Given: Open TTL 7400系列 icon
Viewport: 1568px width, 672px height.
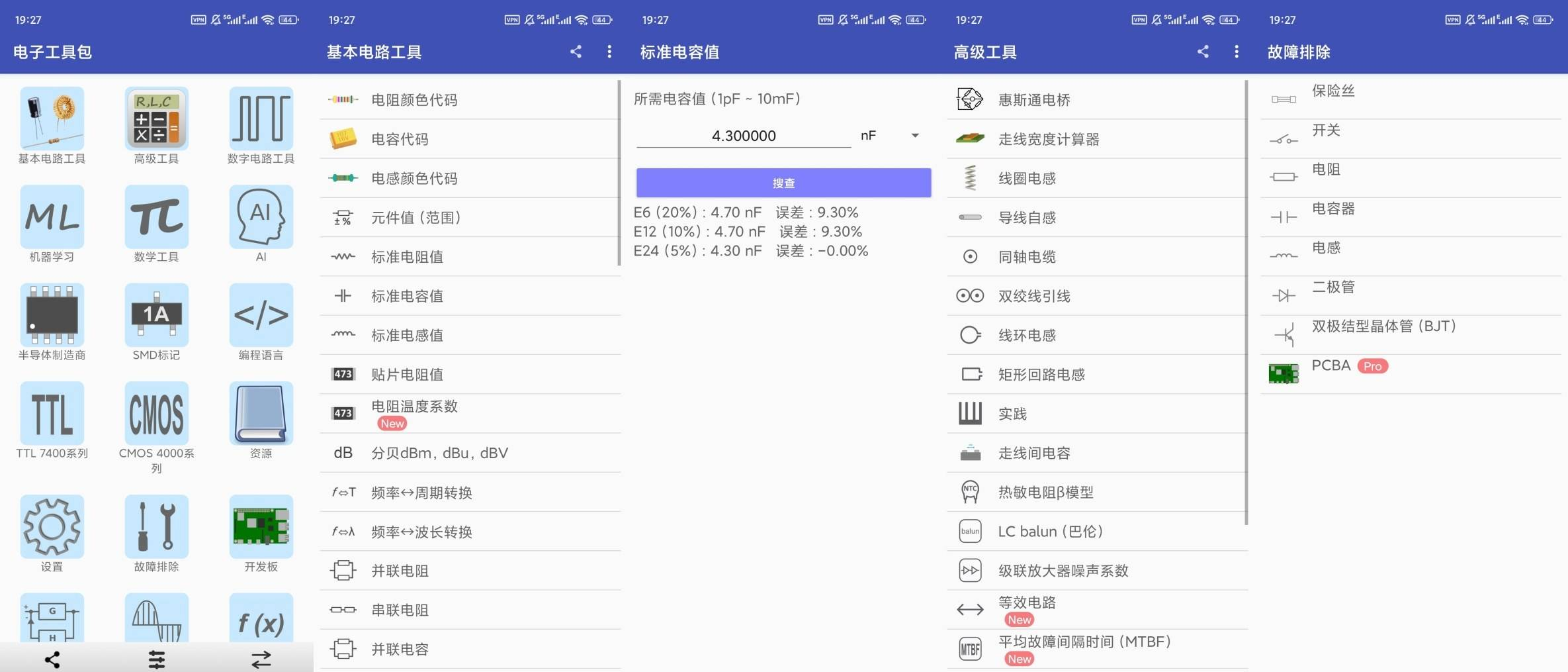Looking at the screenshot, I should point(52,414).
